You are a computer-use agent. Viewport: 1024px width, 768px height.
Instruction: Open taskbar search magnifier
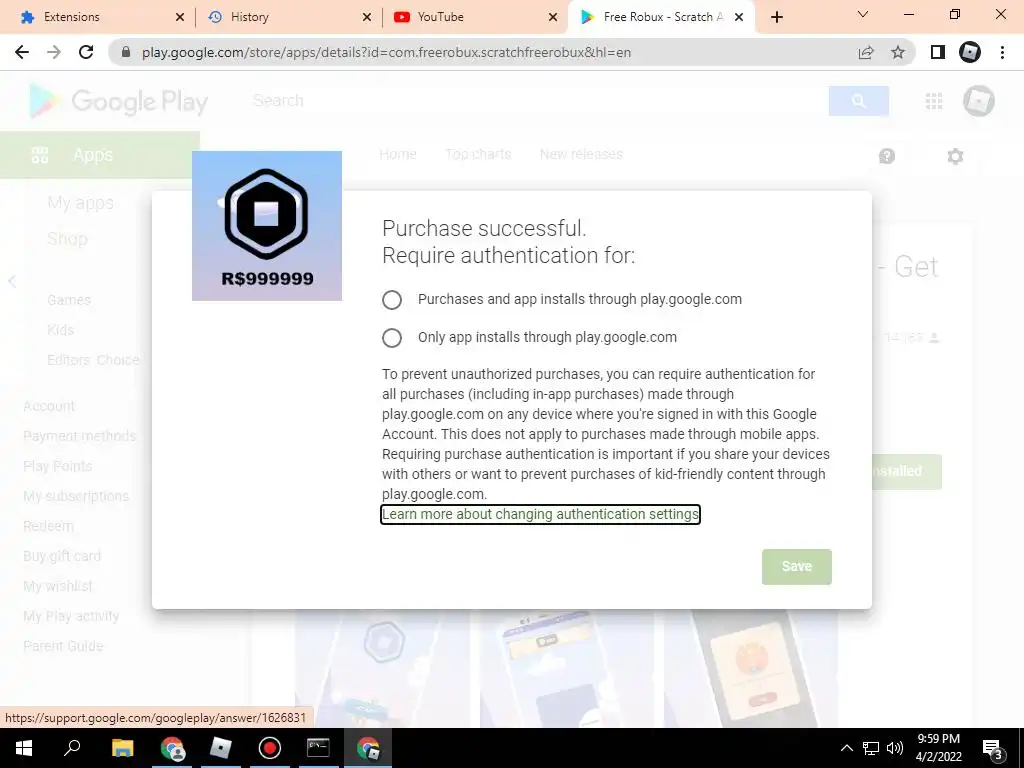[x=72, y=748]
